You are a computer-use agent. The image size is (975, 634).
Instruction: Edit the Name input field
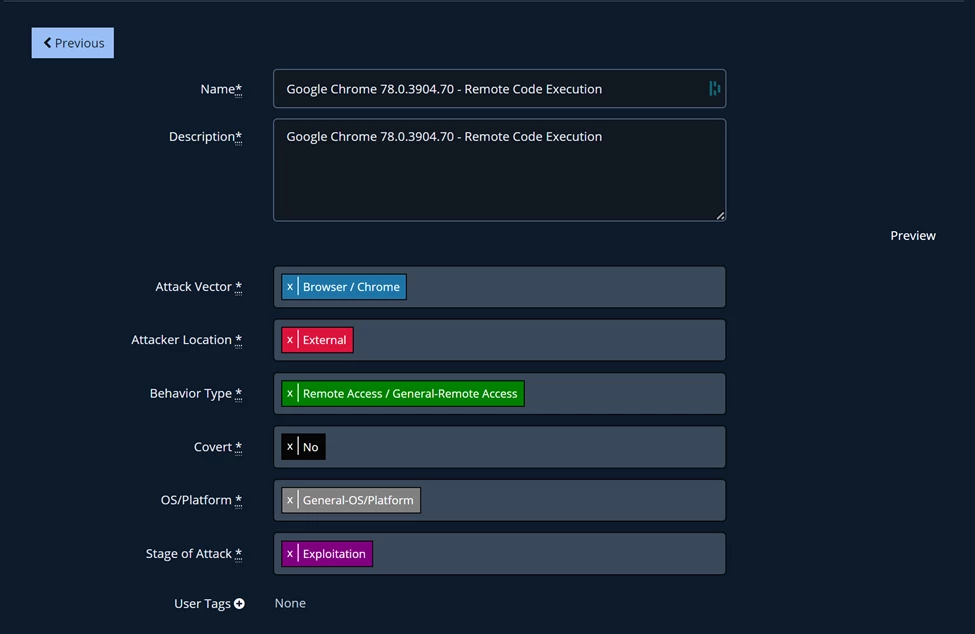(x=499, y=89)
